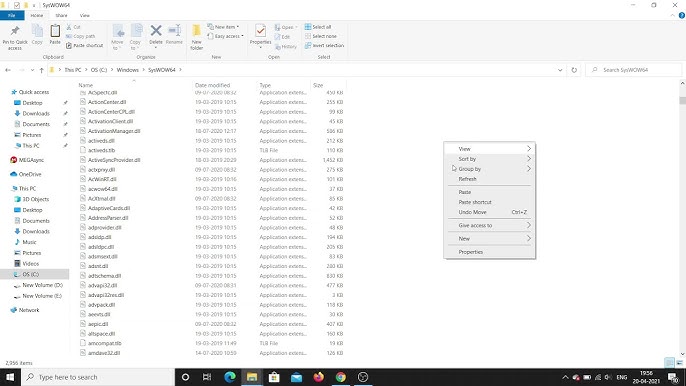Screen dimensions: 686x386
Task: Click Pin to Quick access icon
Action: click(15, 37)
